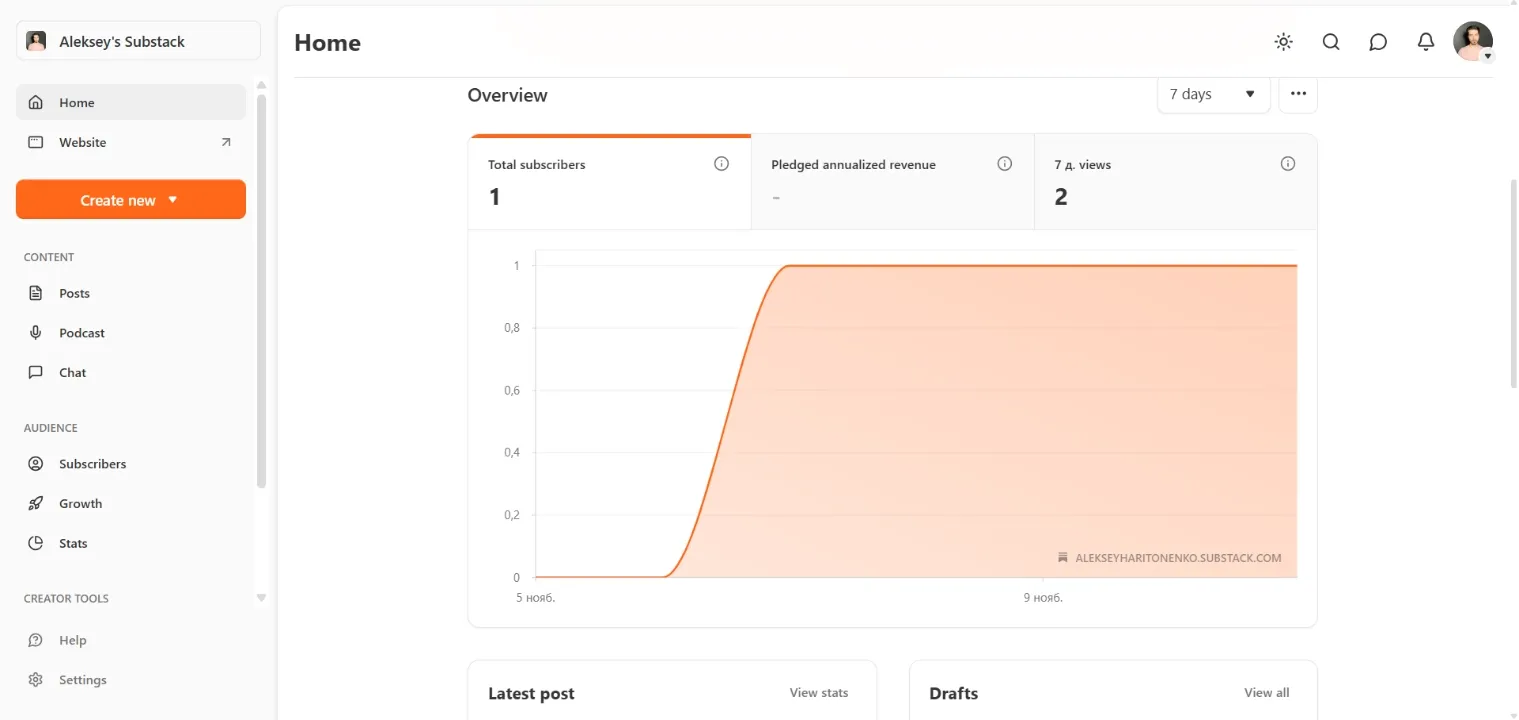Select the 7 д. views tab
The image size is (1519, 720).
[1176, 182]
